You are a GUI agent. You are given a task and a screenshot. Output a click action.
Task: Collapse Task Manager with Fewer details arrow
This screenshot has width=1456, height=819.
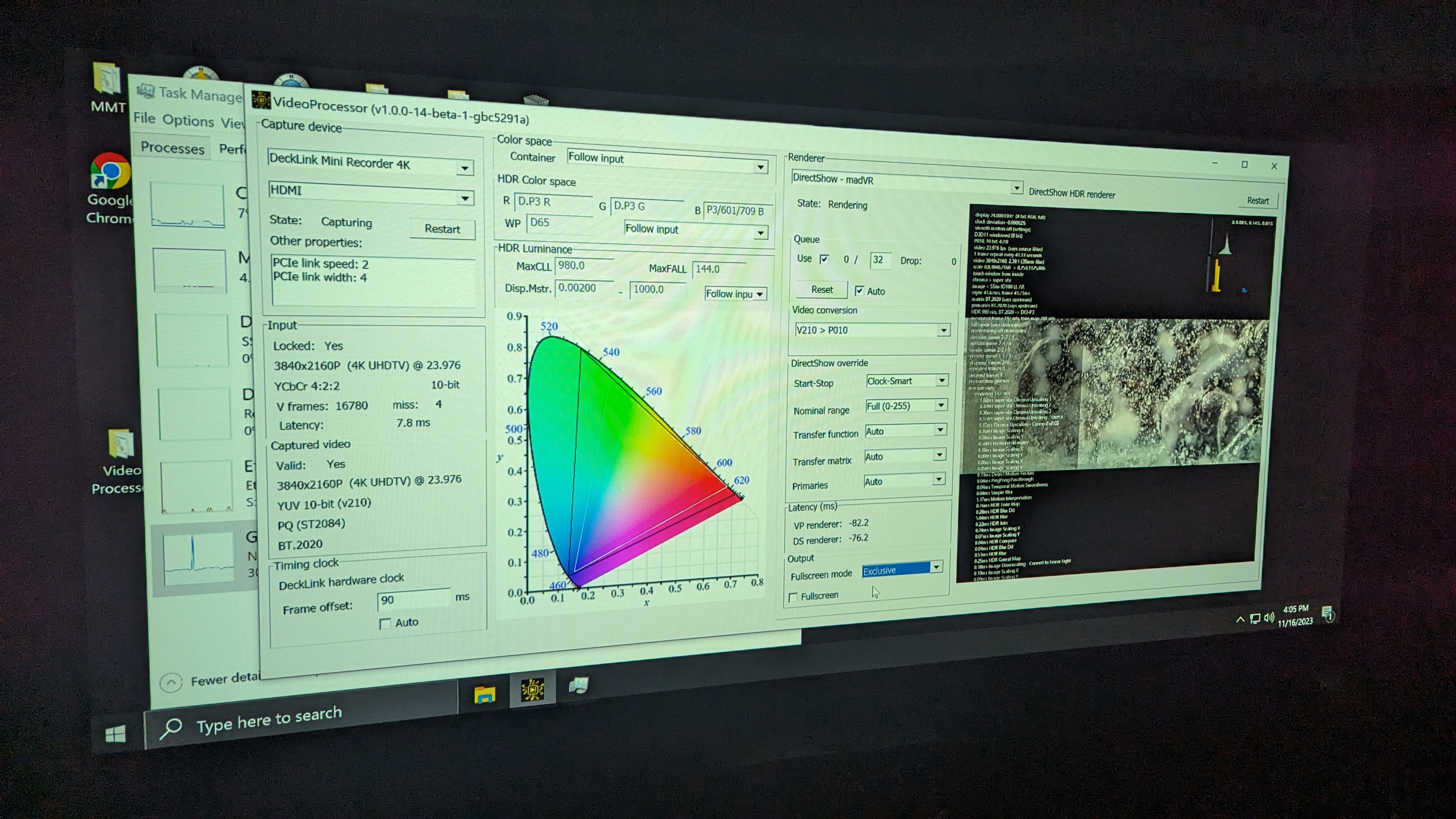pyautogui.click(x=171, y=683)
